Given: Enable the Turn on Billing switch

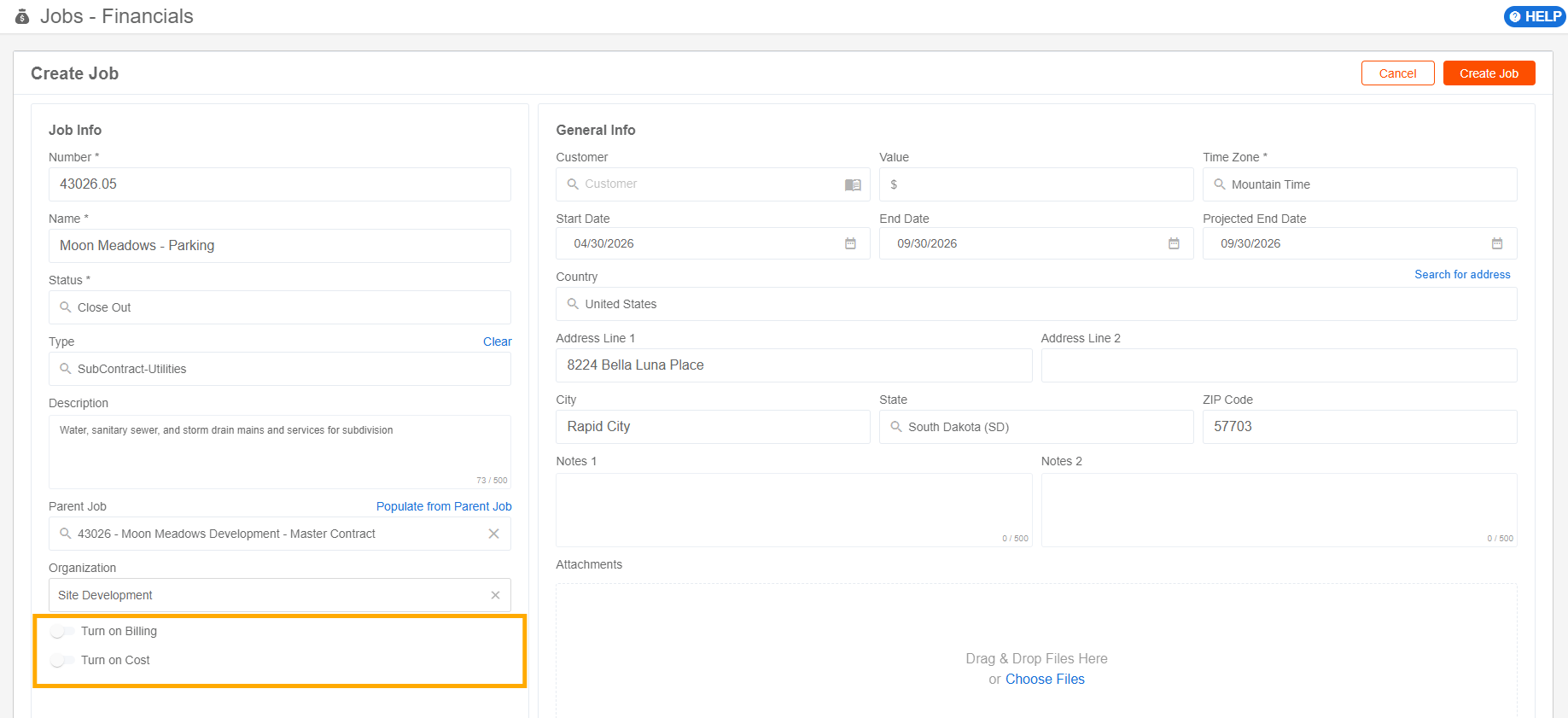Looking at the screenshot, I should point(62,632).
